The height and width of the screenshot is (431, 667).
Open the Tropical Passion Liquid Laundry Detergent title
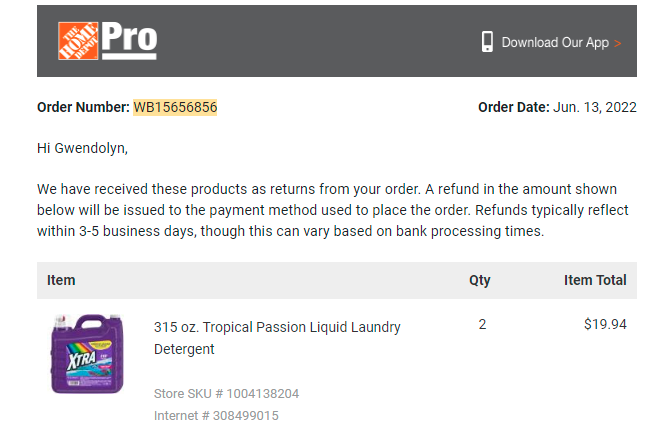coord(277,338)
